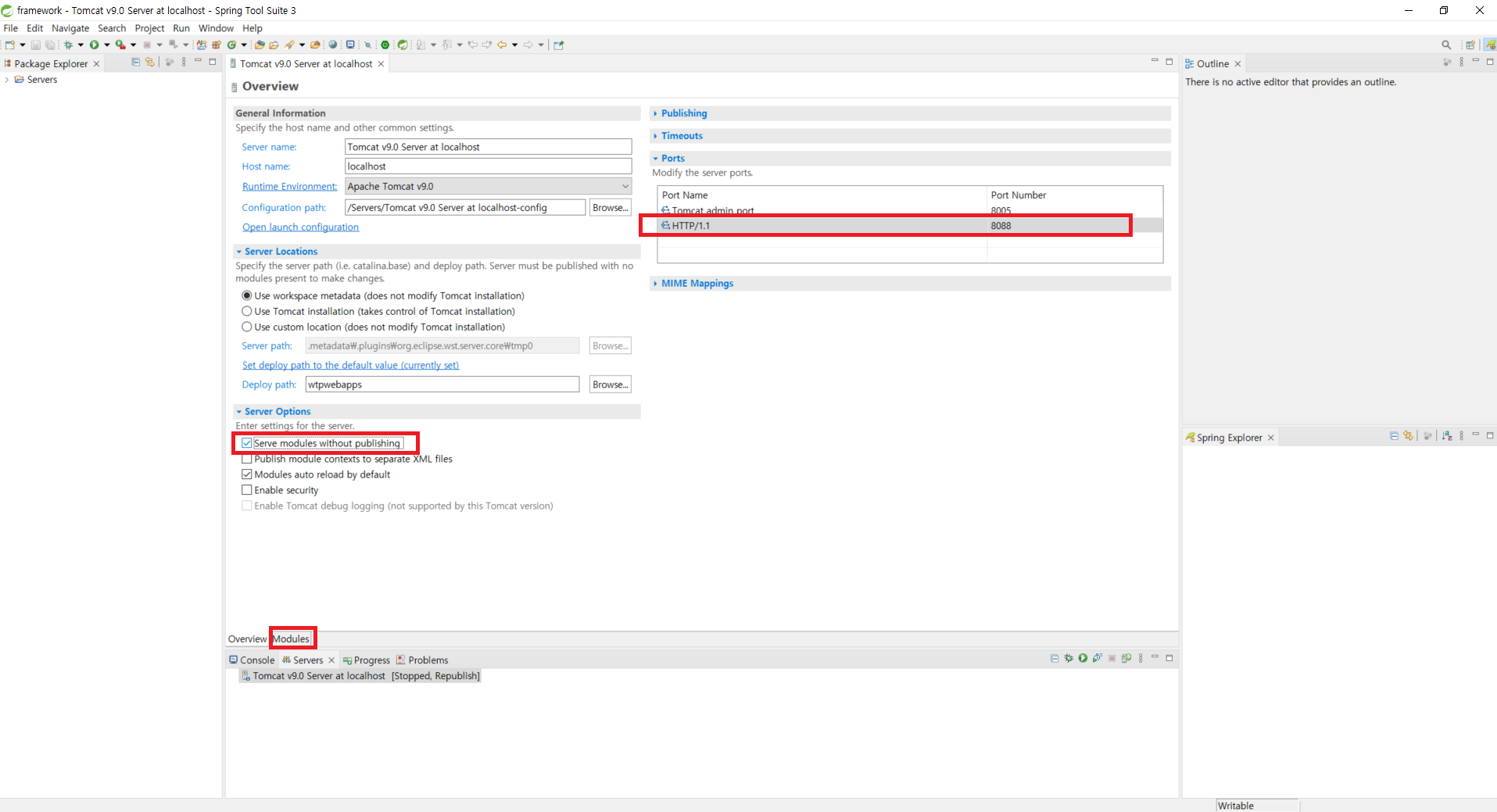Click Browse next to Deploy path
The width and height of the screenshot is (1497, 812).
[611, 385]
